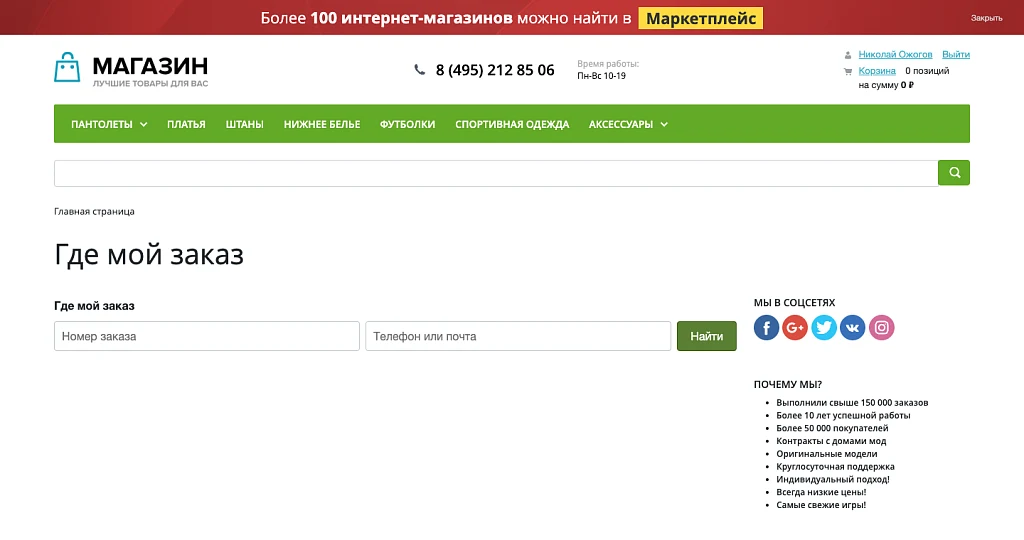
Task: Click the shopping bag store logo
Action: [x=67, y=67]
